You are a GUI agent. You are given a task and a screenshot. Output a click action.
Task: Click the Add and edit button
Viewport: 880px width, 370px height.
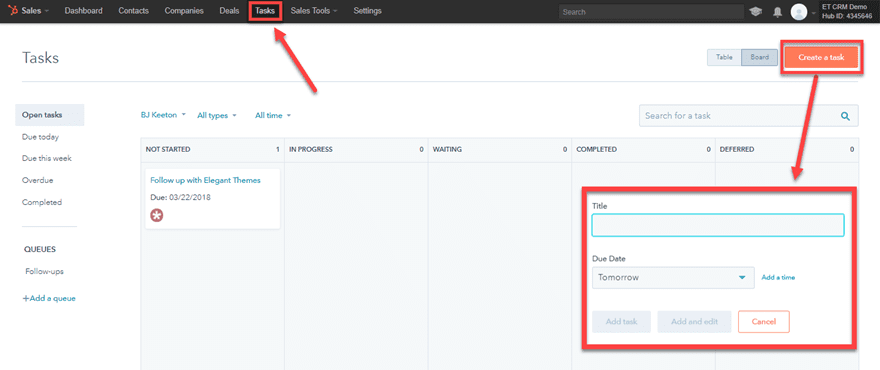pyautogui.click(x=694, y=322)
